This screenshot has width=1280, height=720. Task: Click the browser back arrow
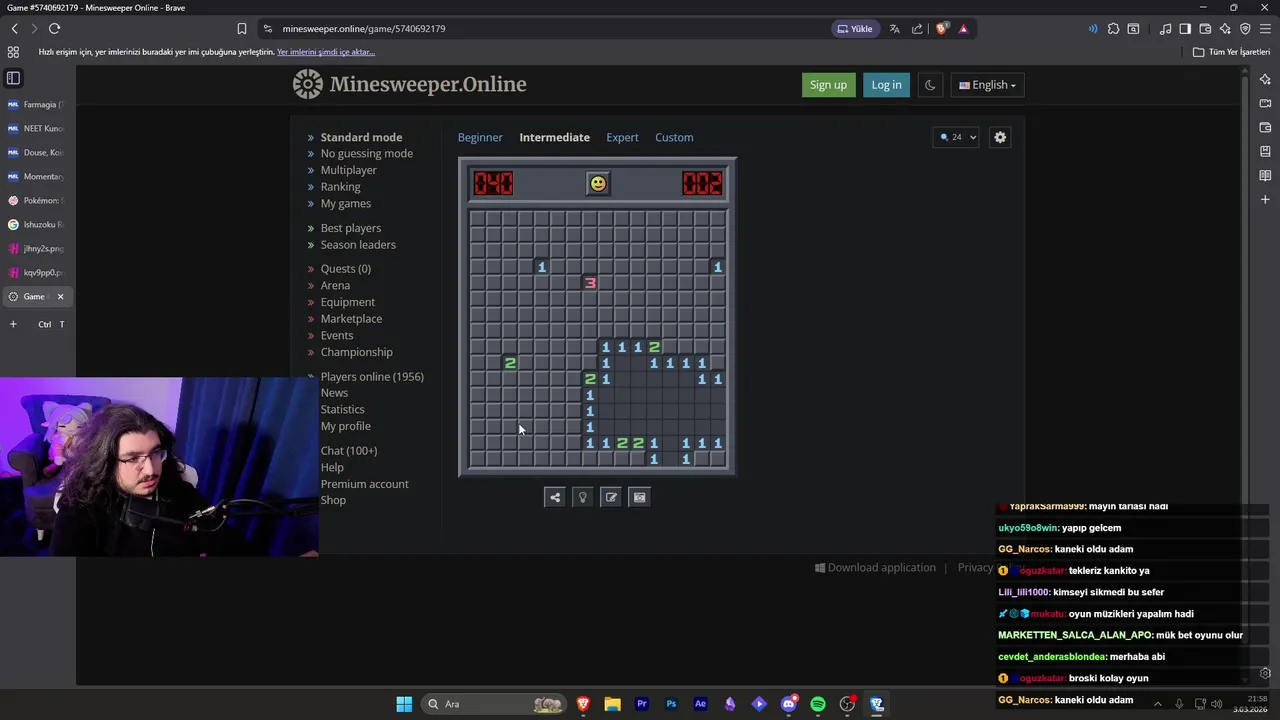coord(14,29)
